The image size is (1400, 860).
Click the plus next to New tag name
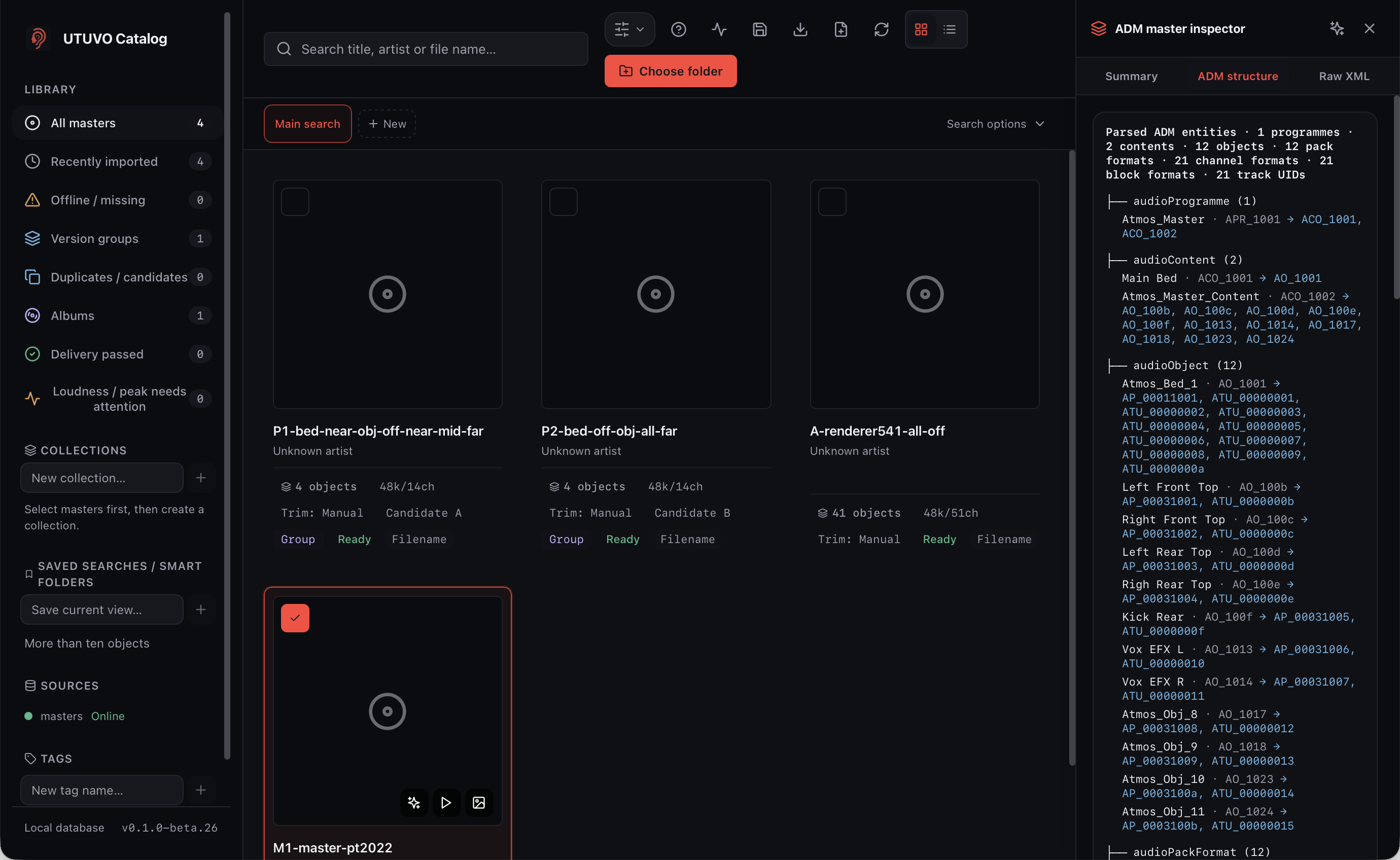pyautogui.click(x=201, y=790)
